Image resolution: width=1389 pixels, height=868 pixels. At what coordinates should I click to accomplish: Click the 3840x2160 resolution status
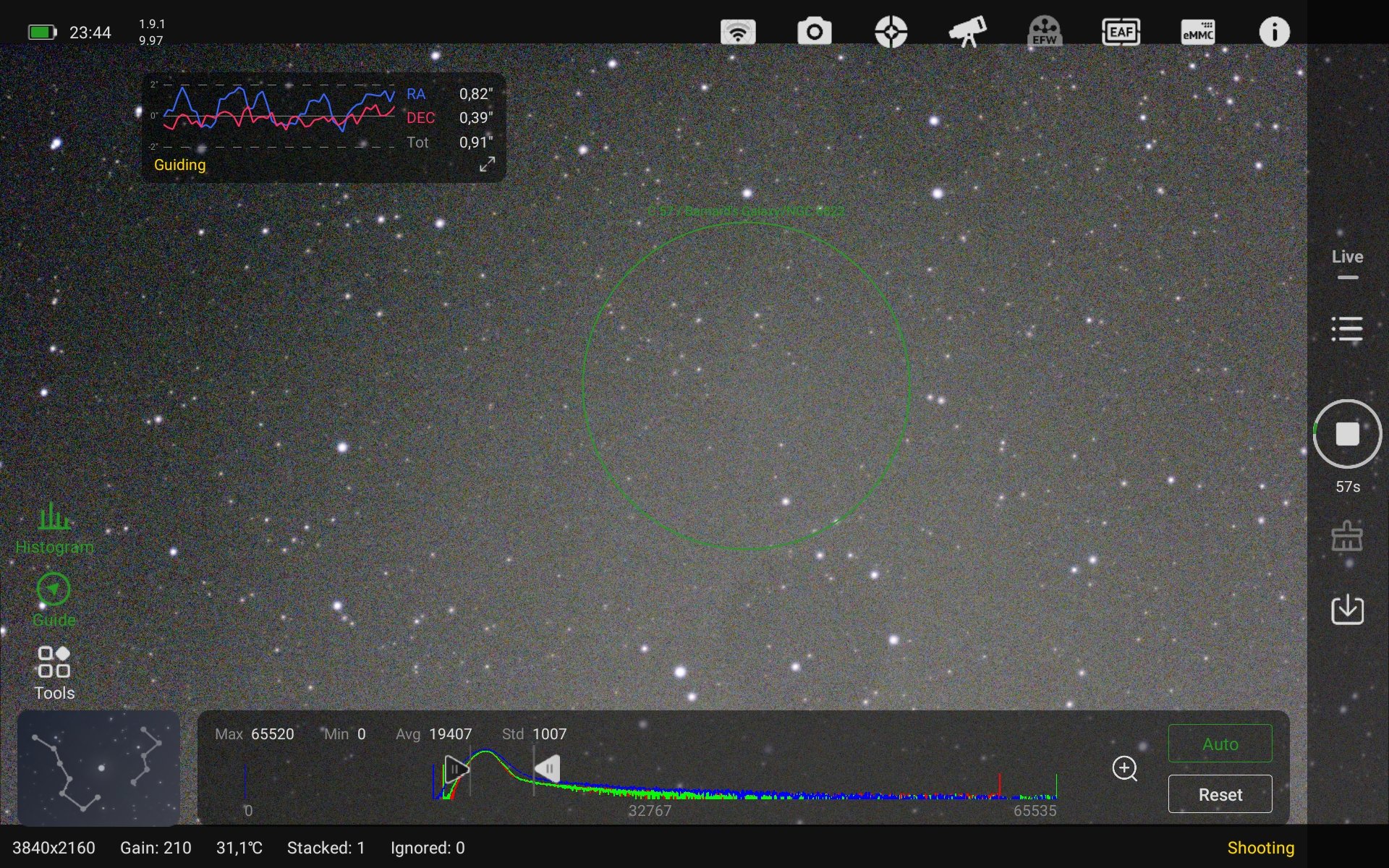54,848
